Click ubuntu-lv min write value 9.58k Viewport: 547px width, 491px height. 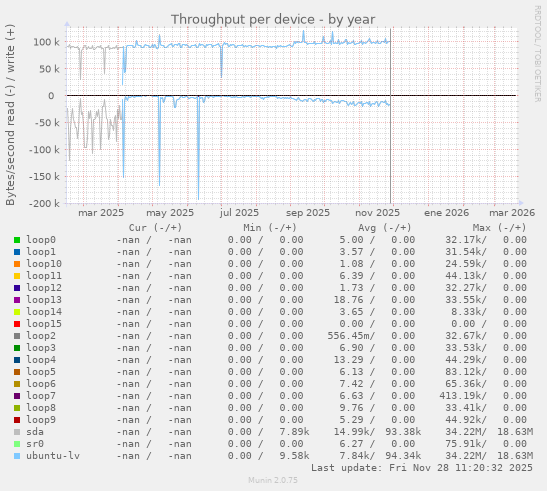point(294,456)
